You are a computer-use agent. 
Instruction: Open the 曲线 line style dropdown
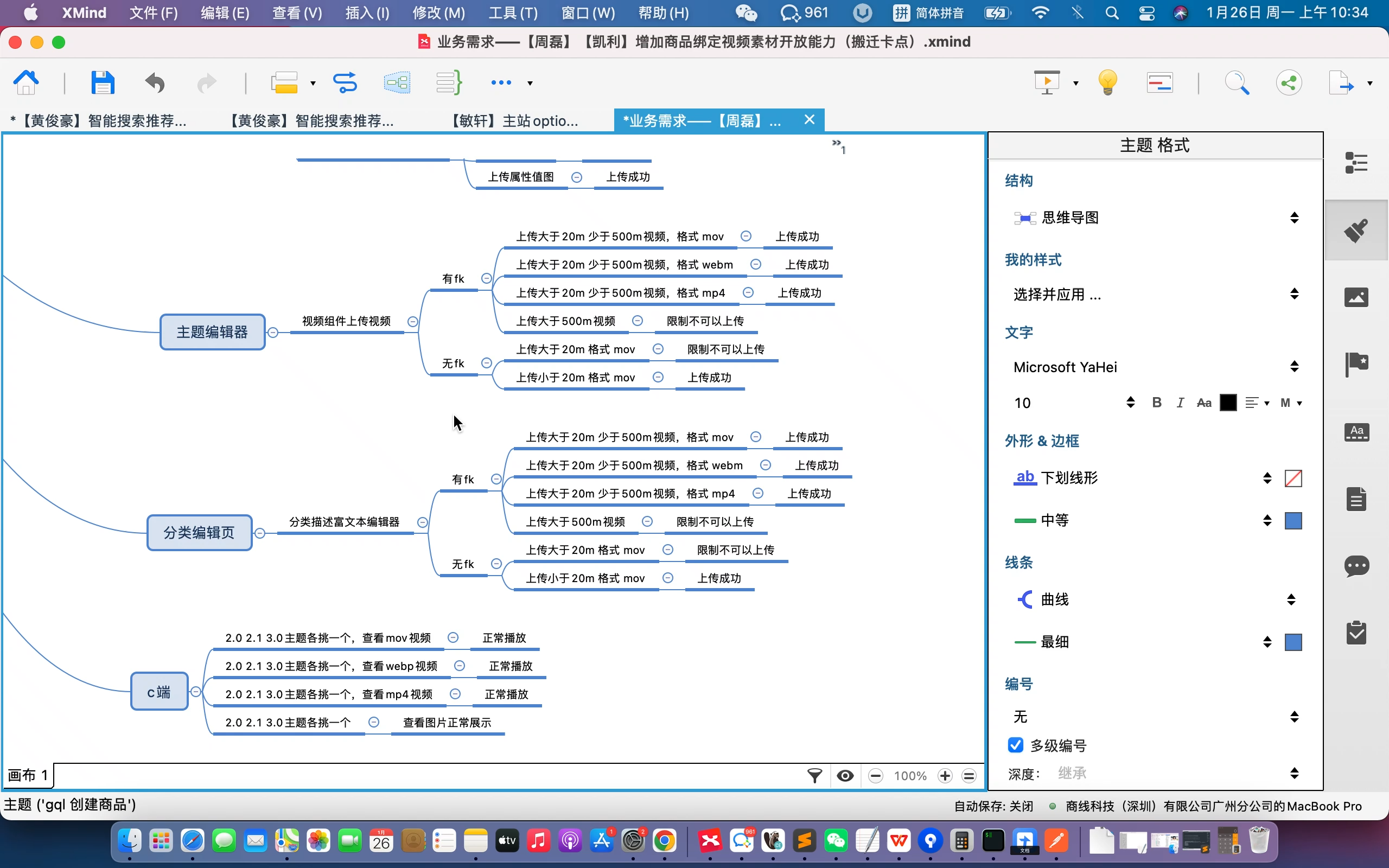coord(1156,599)
